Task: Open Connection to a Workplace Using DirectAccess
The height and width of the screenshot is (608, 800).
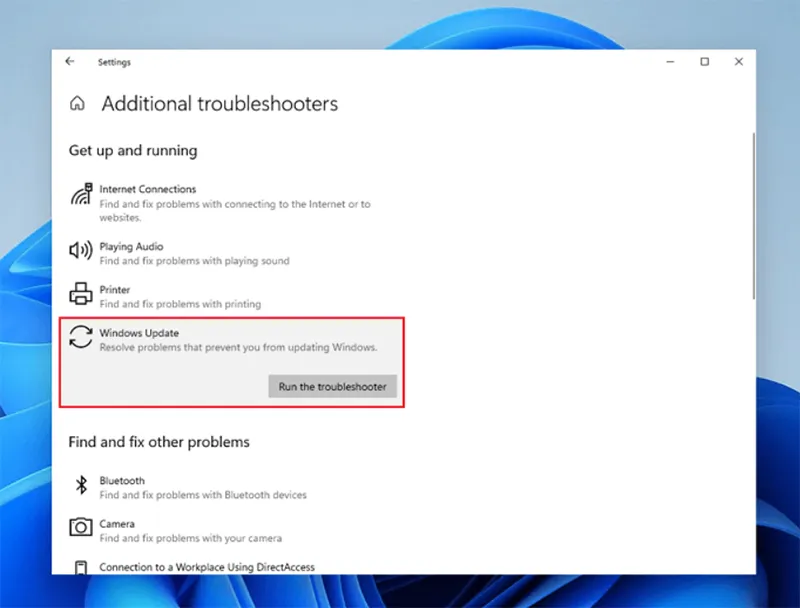Action: tap(207, 567)
